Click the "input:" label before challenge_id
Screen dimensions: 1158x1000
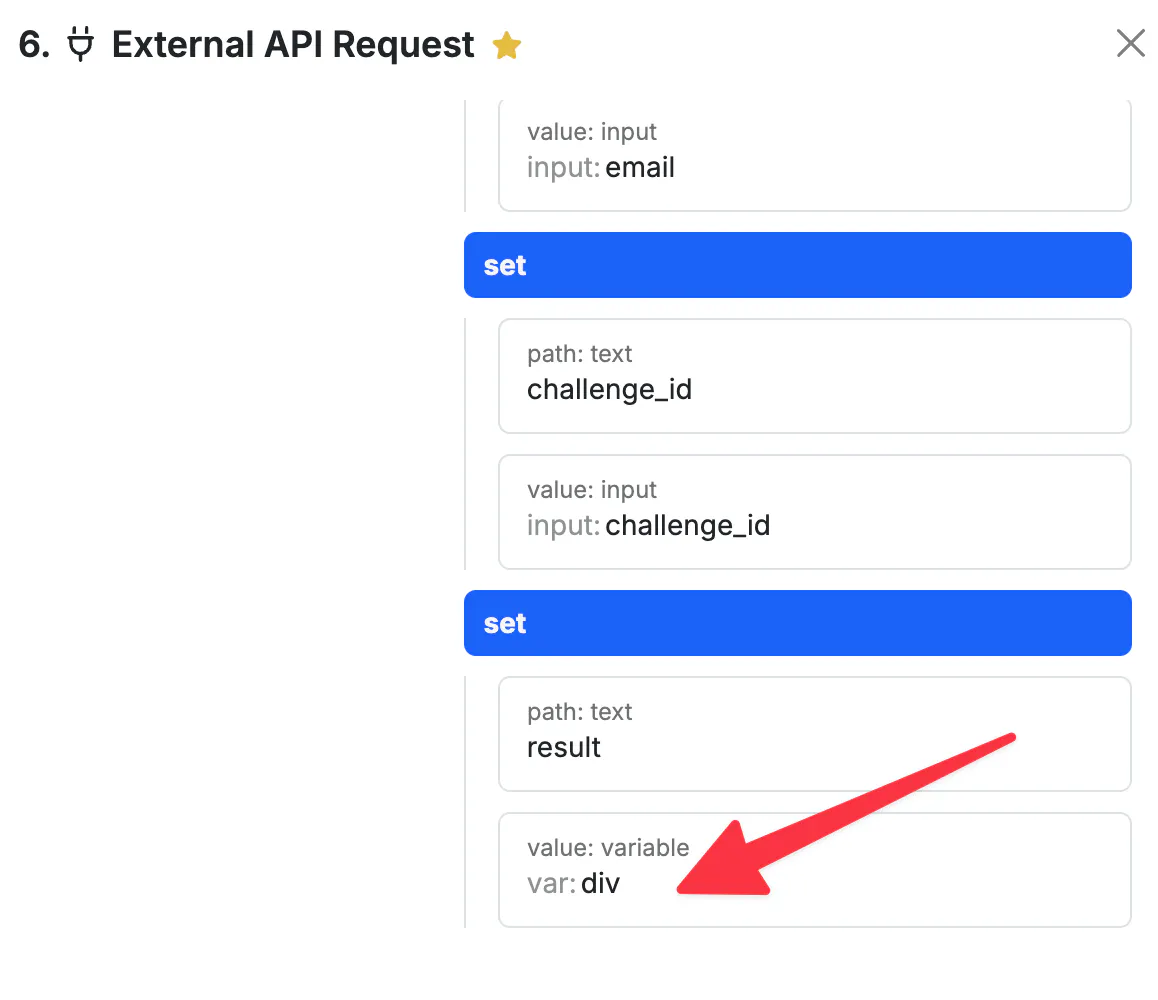click(563, 526)
